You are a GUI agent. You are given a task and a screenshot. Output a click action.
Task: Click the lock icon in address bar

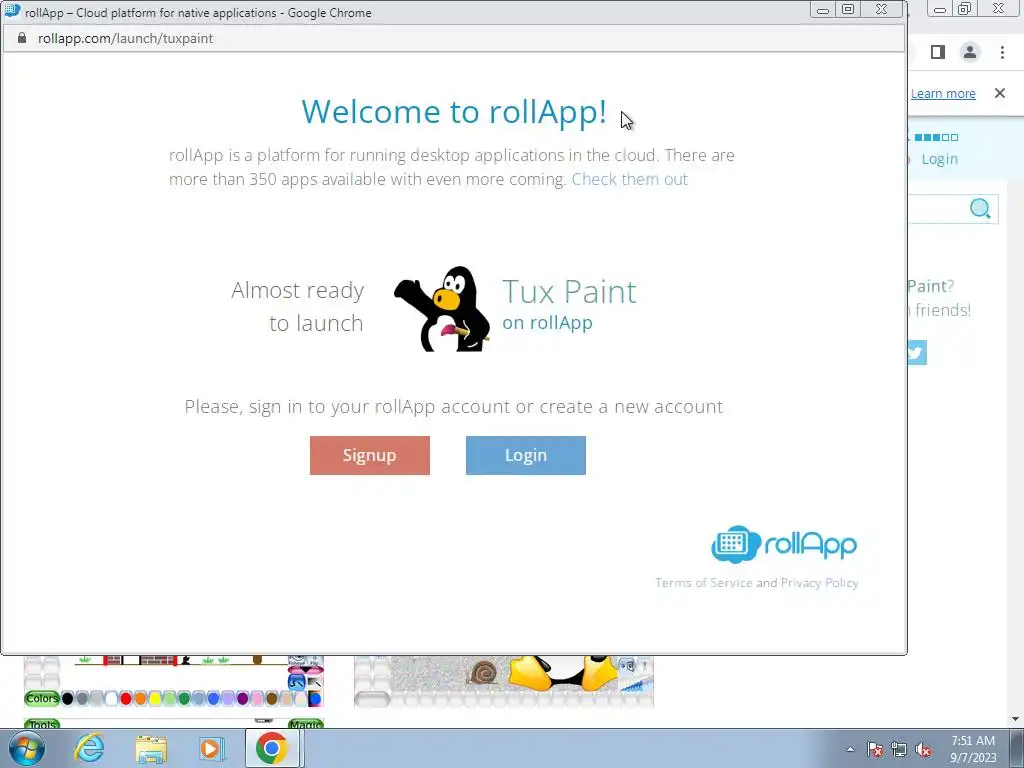tap(22, 38)
